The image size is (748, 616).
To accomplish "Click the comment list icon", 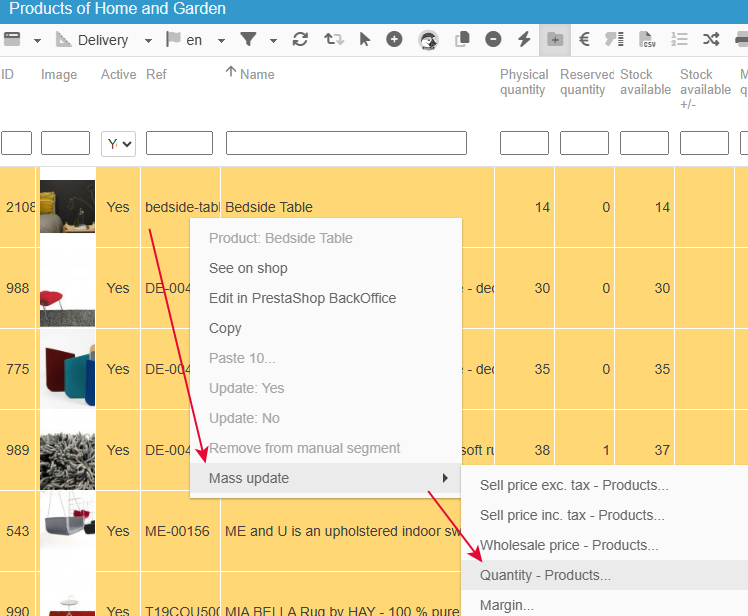I will click(614, 39).
